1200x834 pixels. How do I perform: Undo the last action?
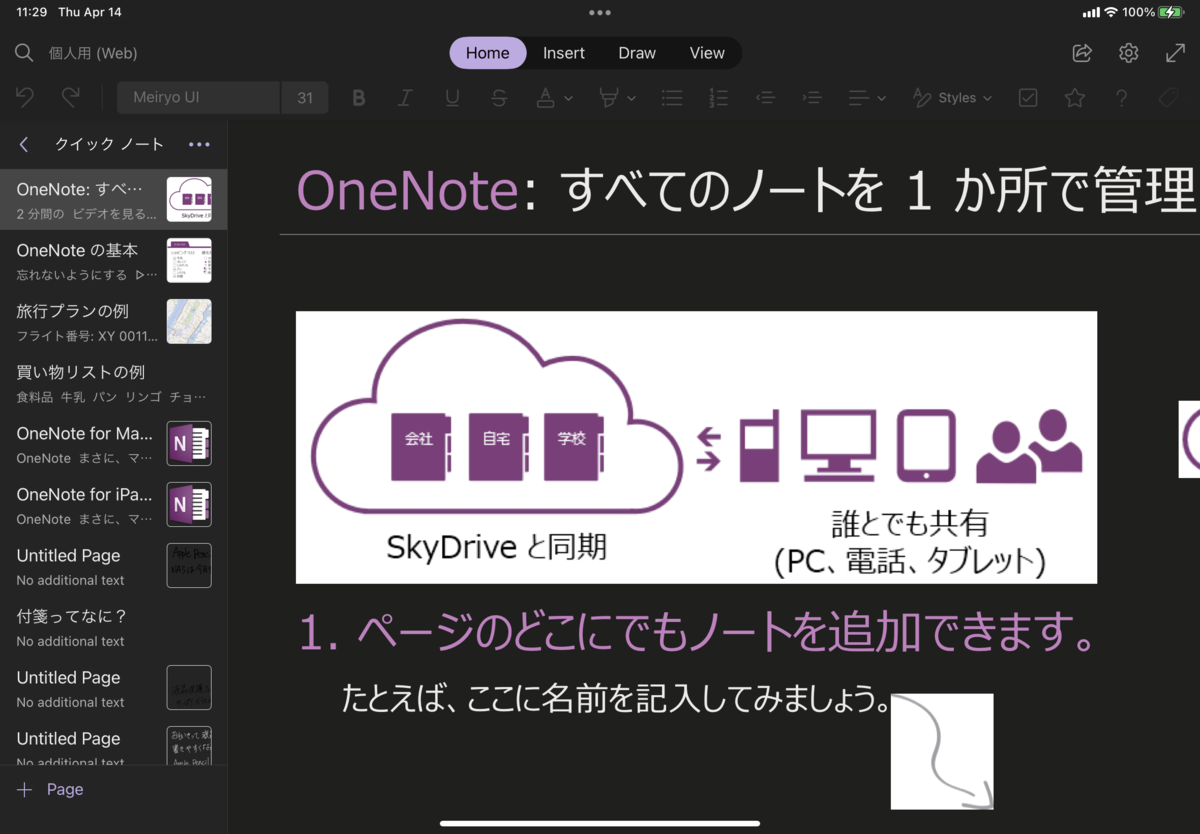pos(25,97)
